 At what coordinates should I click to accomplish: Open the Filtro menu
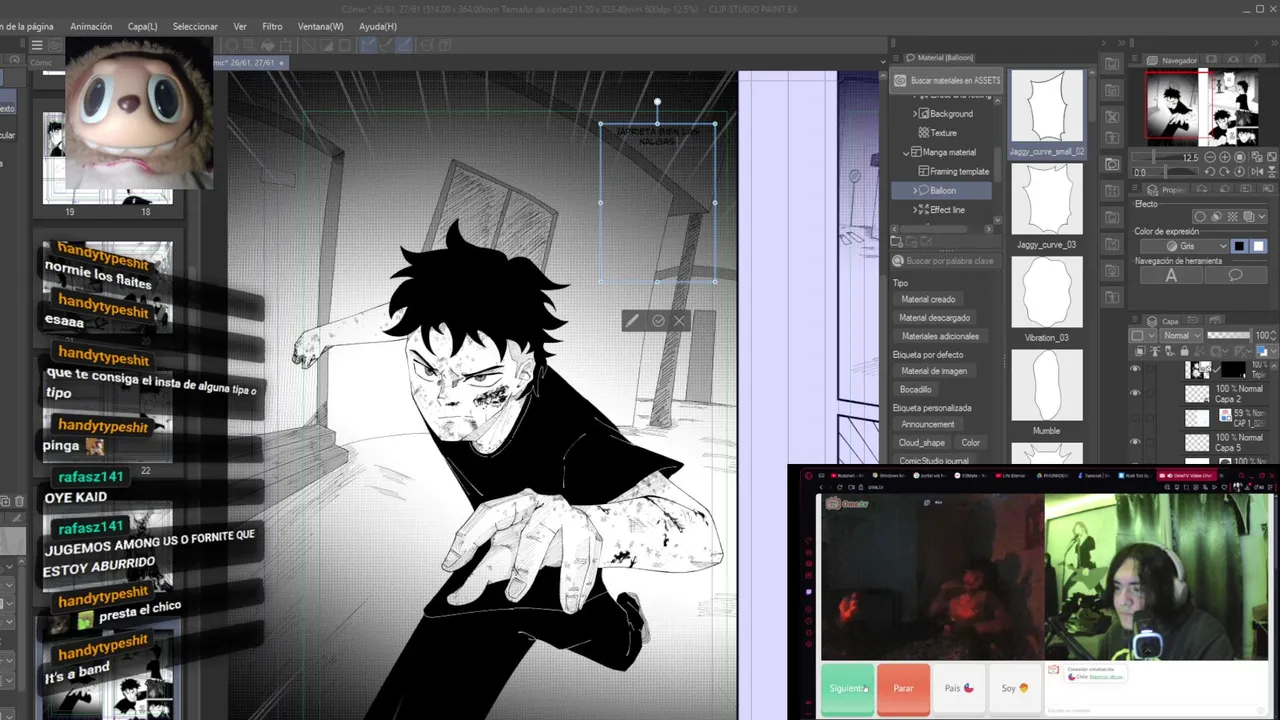[272, 26]
